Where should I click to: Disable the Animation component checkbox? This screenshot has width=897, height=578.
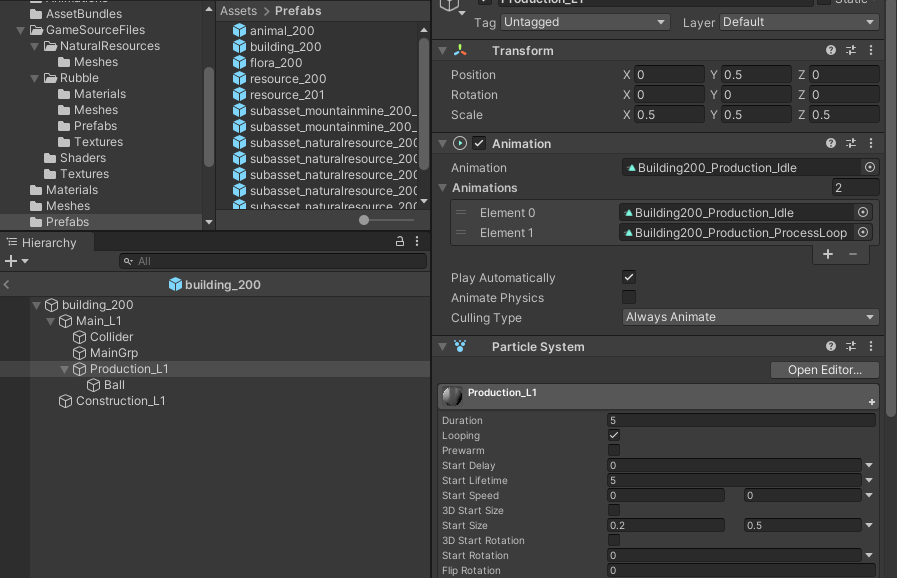479,143
